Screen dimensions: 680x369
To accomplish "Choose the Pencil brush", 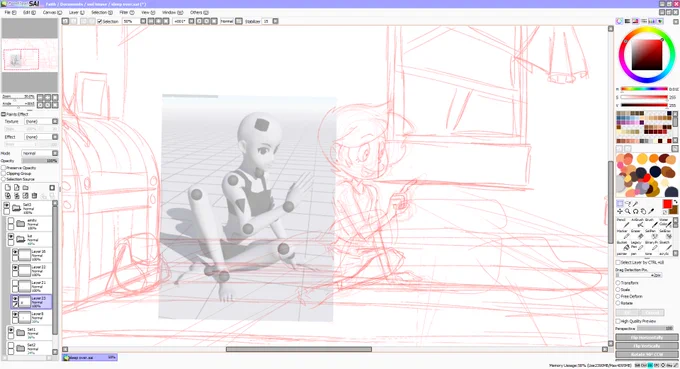I will coord(623,223).
